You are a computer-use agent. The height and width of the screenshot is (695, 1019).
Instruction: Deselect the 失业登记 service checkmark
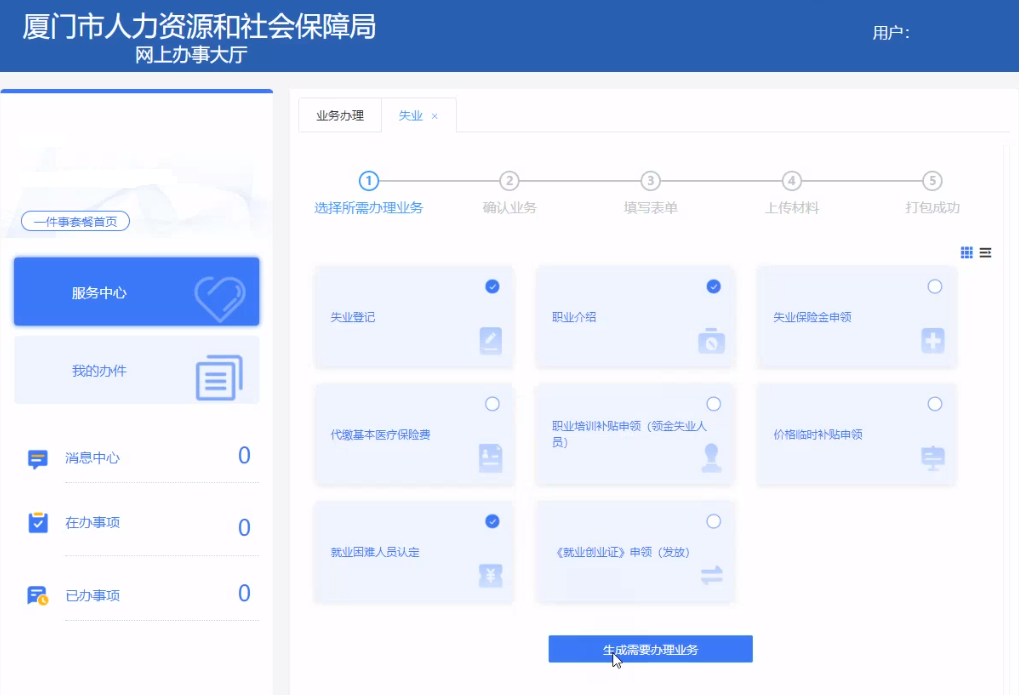pyautogui.click(x=491, y=286)
